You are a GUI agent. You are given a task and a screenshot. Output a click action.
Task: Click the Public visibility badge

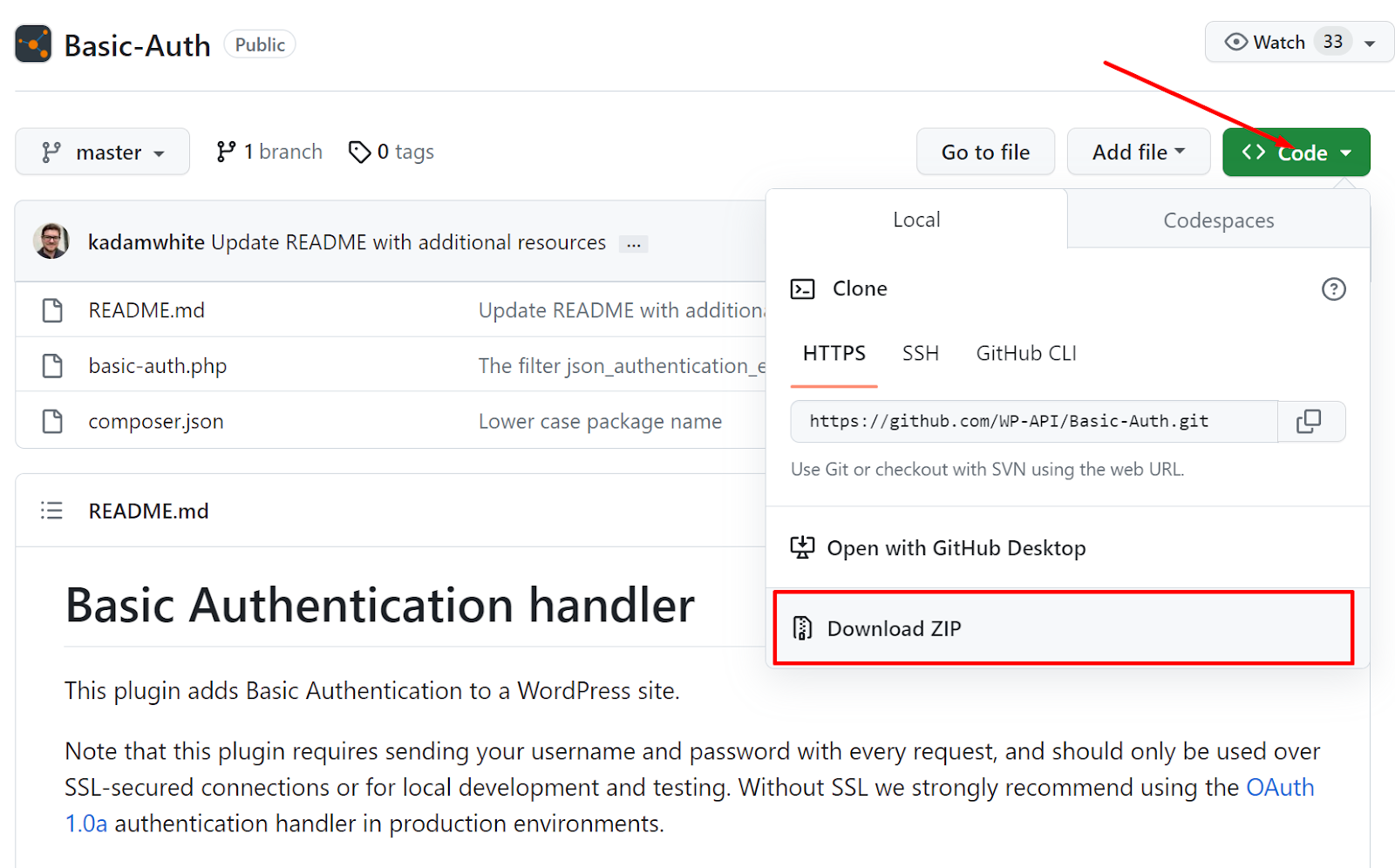pos(260,44)
